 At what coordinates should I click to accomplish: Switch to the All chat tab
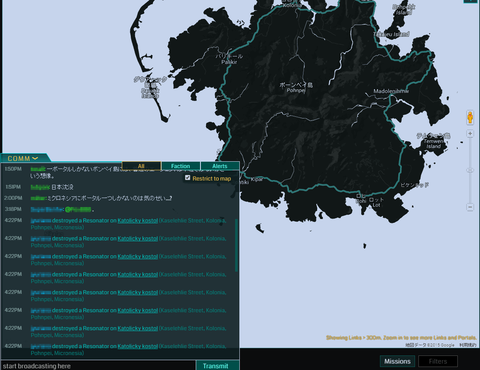141,166
